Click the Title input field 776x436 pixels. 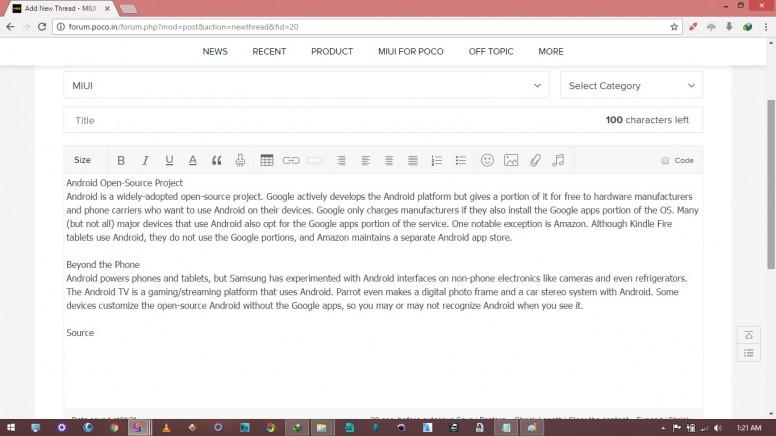click(x=383, y=120)
